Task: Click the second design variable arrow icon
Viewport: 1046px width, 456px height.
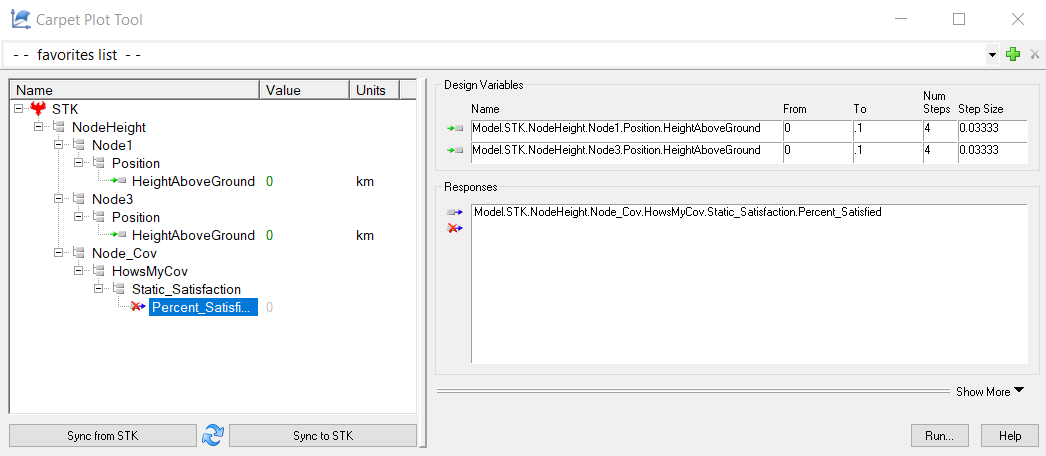Action: pos(456,151)
